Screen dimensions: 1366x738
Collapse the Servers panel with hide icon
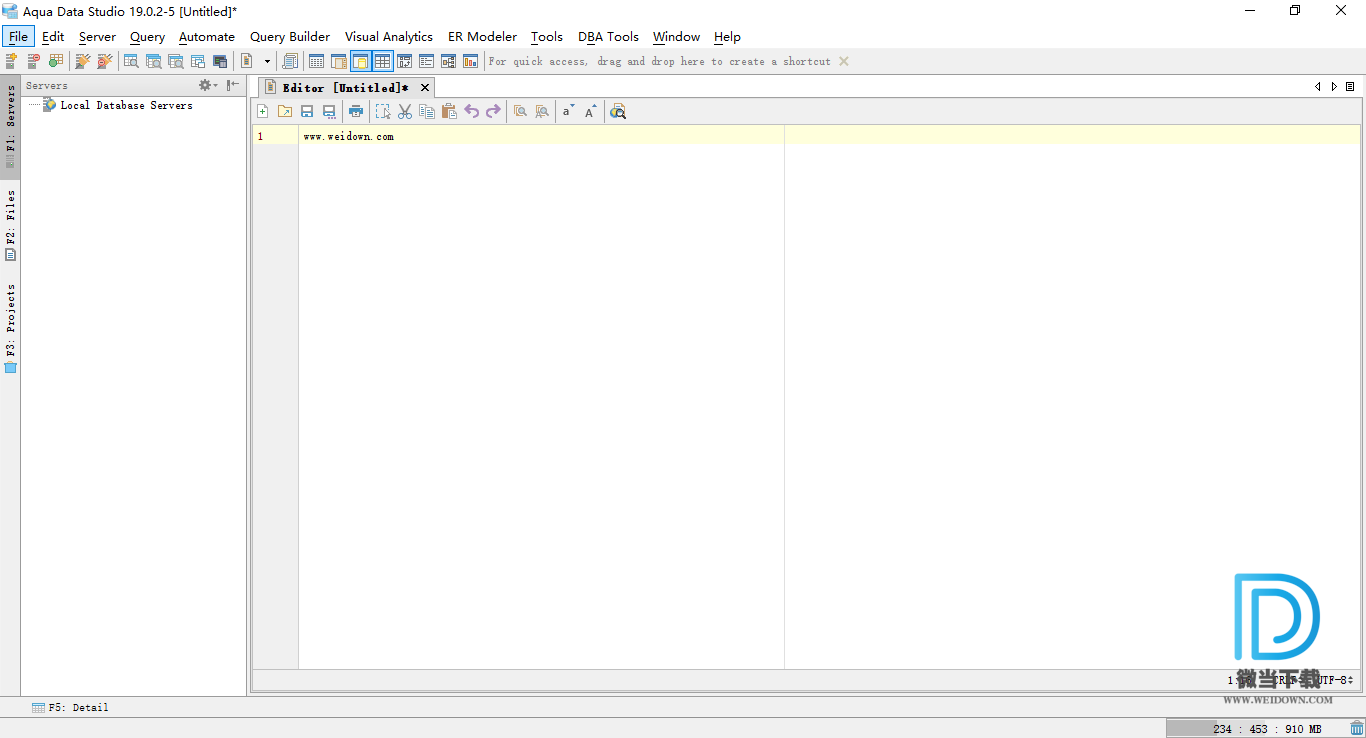pos(233,85)
